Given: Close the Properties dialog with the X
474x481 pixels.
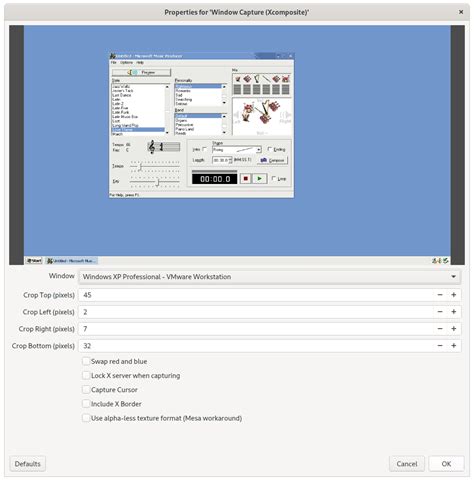Looking at the screenshot, I should click(x=461, y=12).
